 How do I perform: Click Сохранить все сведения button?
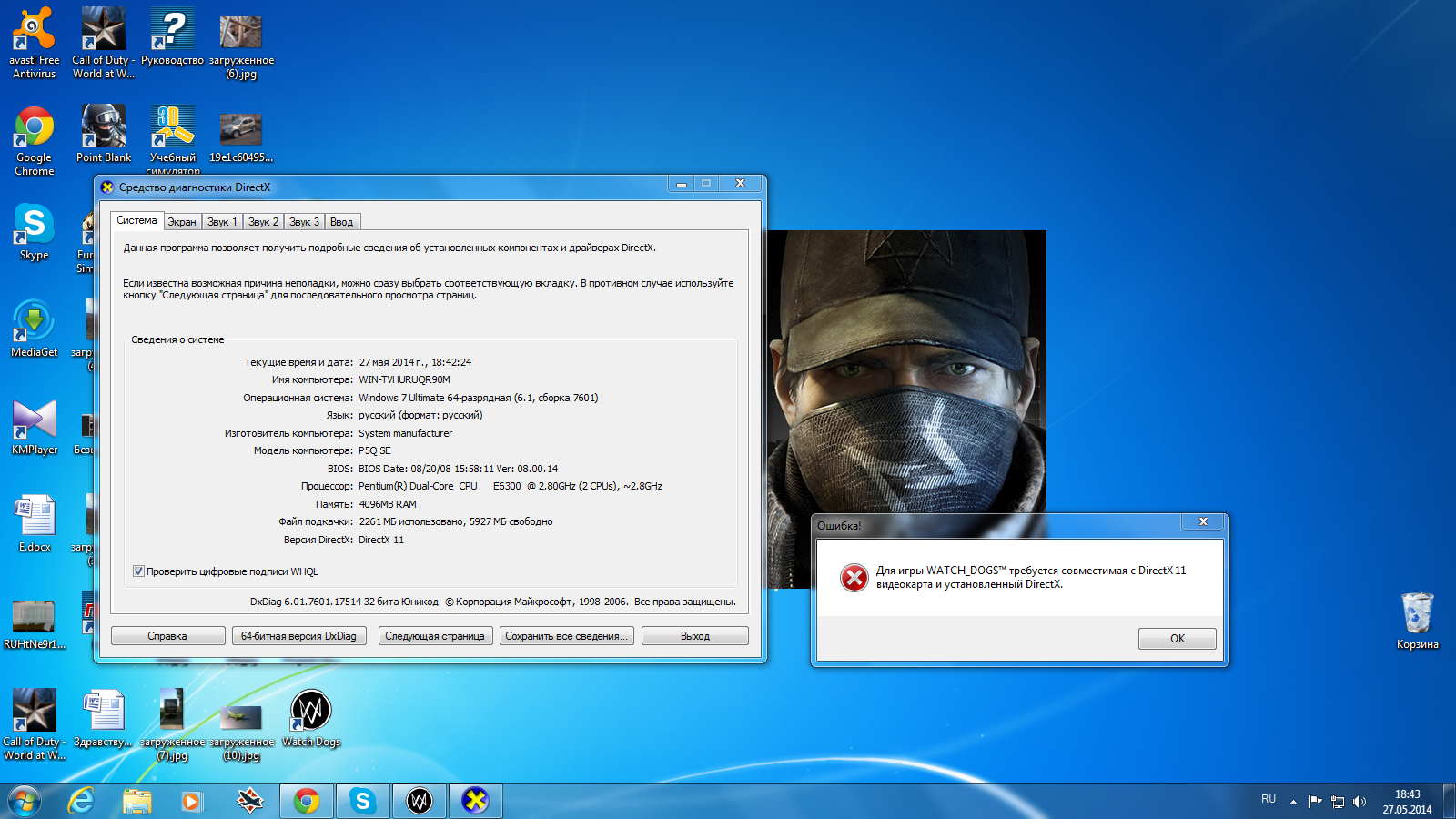pos(566,636)
